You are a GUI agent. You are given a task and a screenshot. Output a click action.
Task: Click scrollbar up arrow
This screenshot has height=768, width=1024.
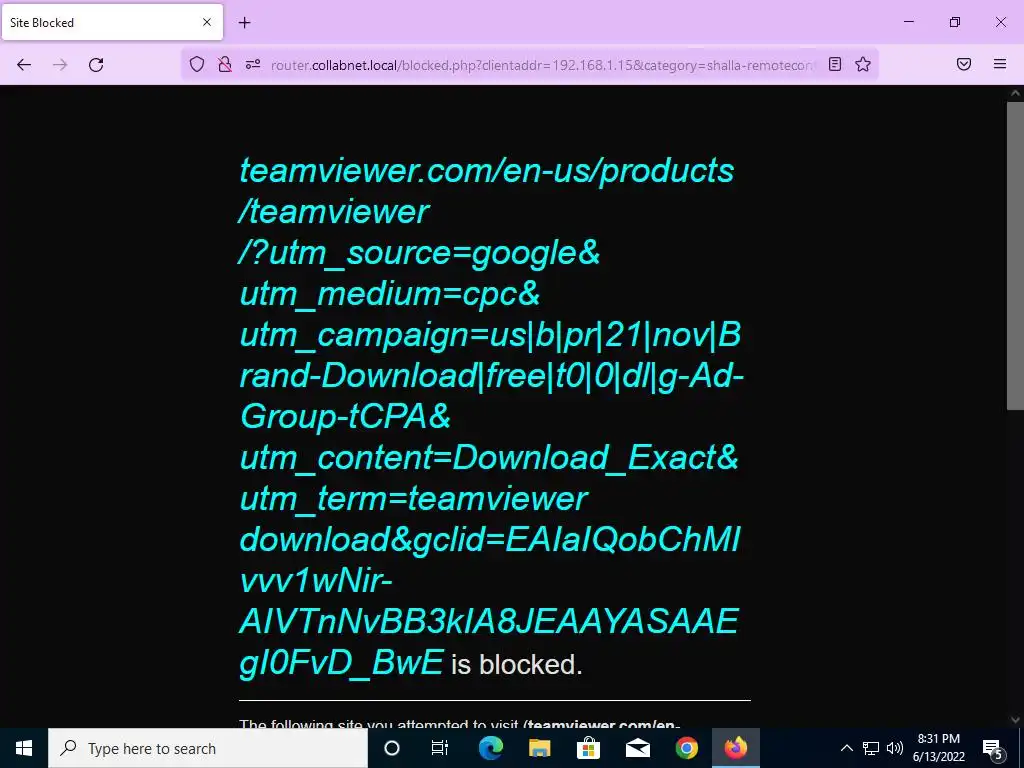[1015, 93]
